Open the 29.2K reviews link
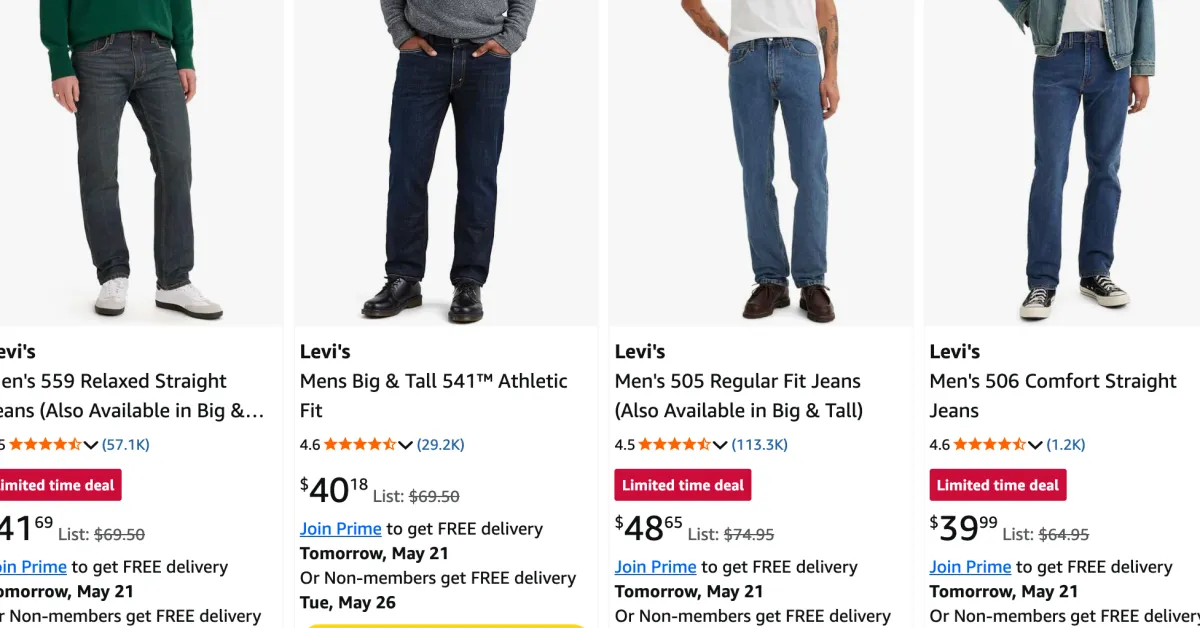Screen dimensions: 1200x628 pos(441,444)
